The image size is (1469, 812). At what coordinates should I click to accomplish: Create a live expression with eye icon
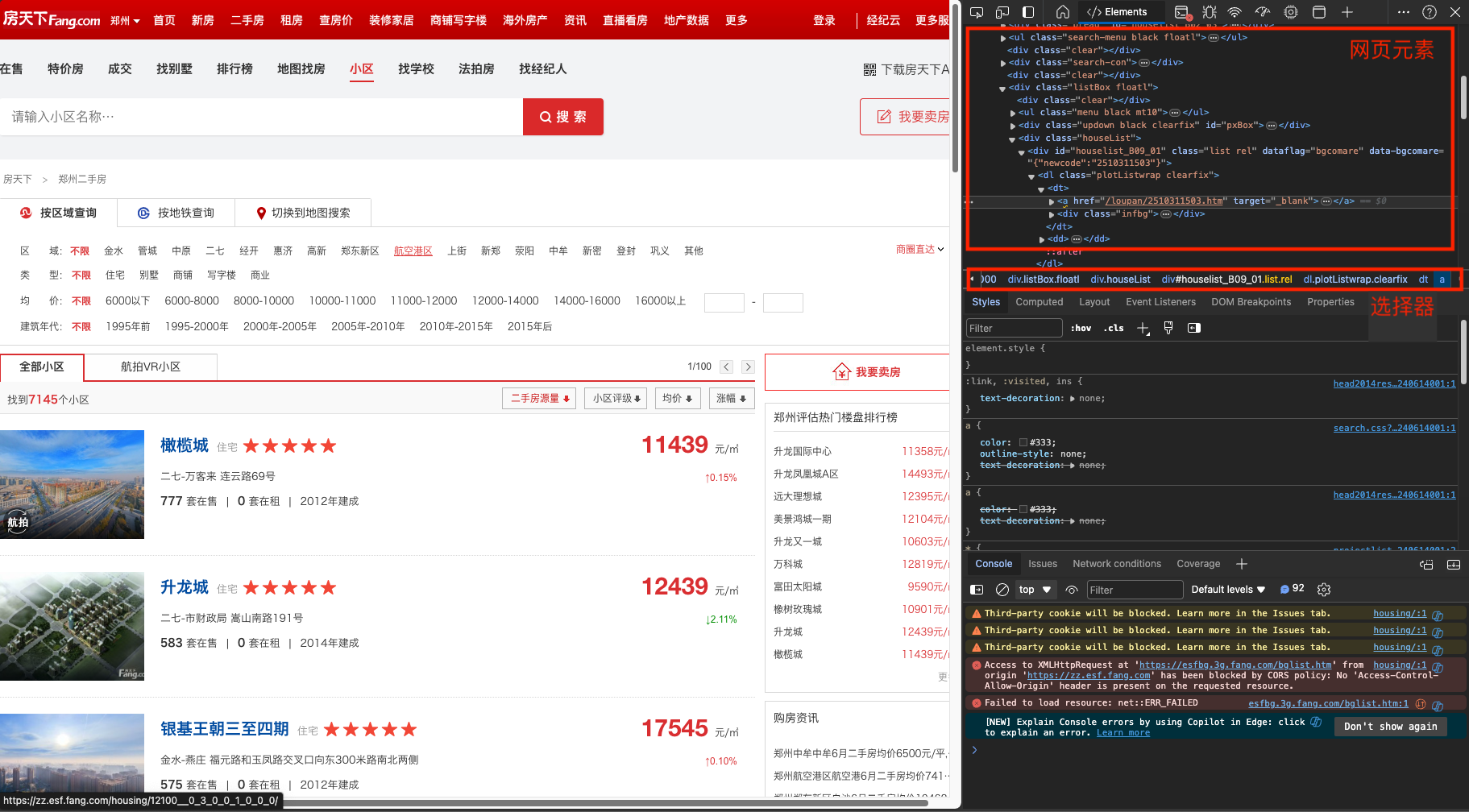coord(1072,590)
